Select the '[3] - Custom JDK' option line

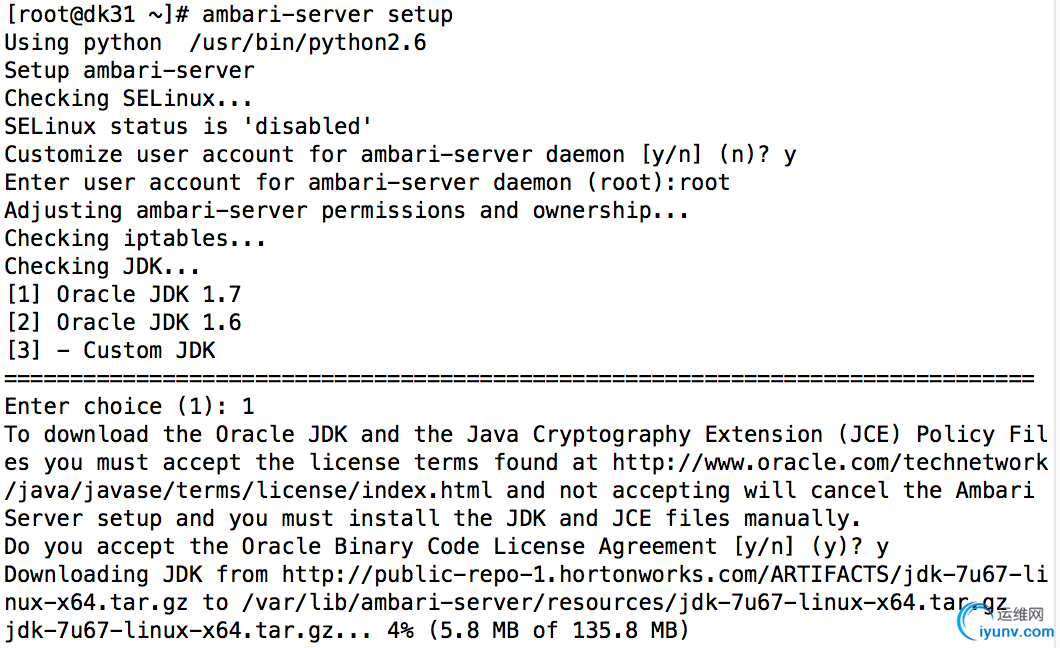110,351
